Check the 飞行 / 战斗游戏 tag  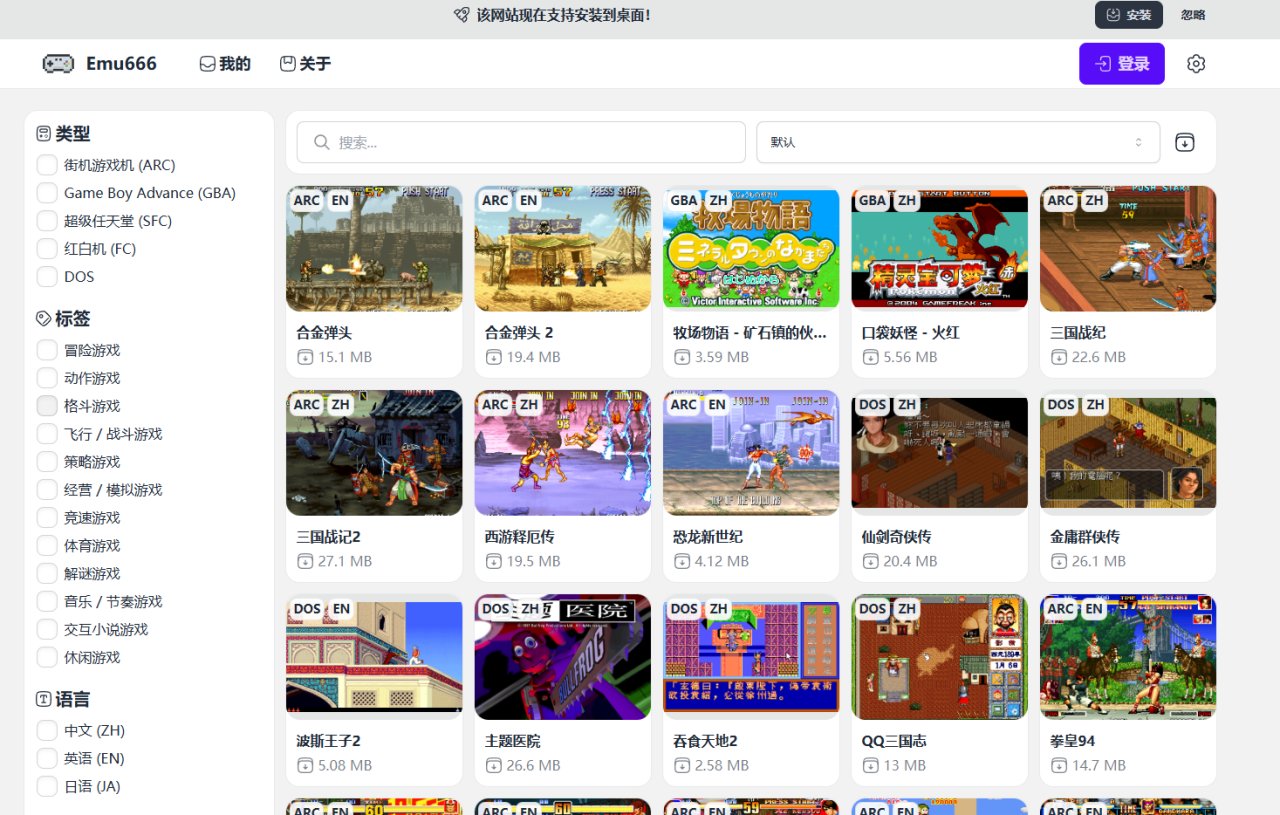pyautogui.click(x=46, y=434)
